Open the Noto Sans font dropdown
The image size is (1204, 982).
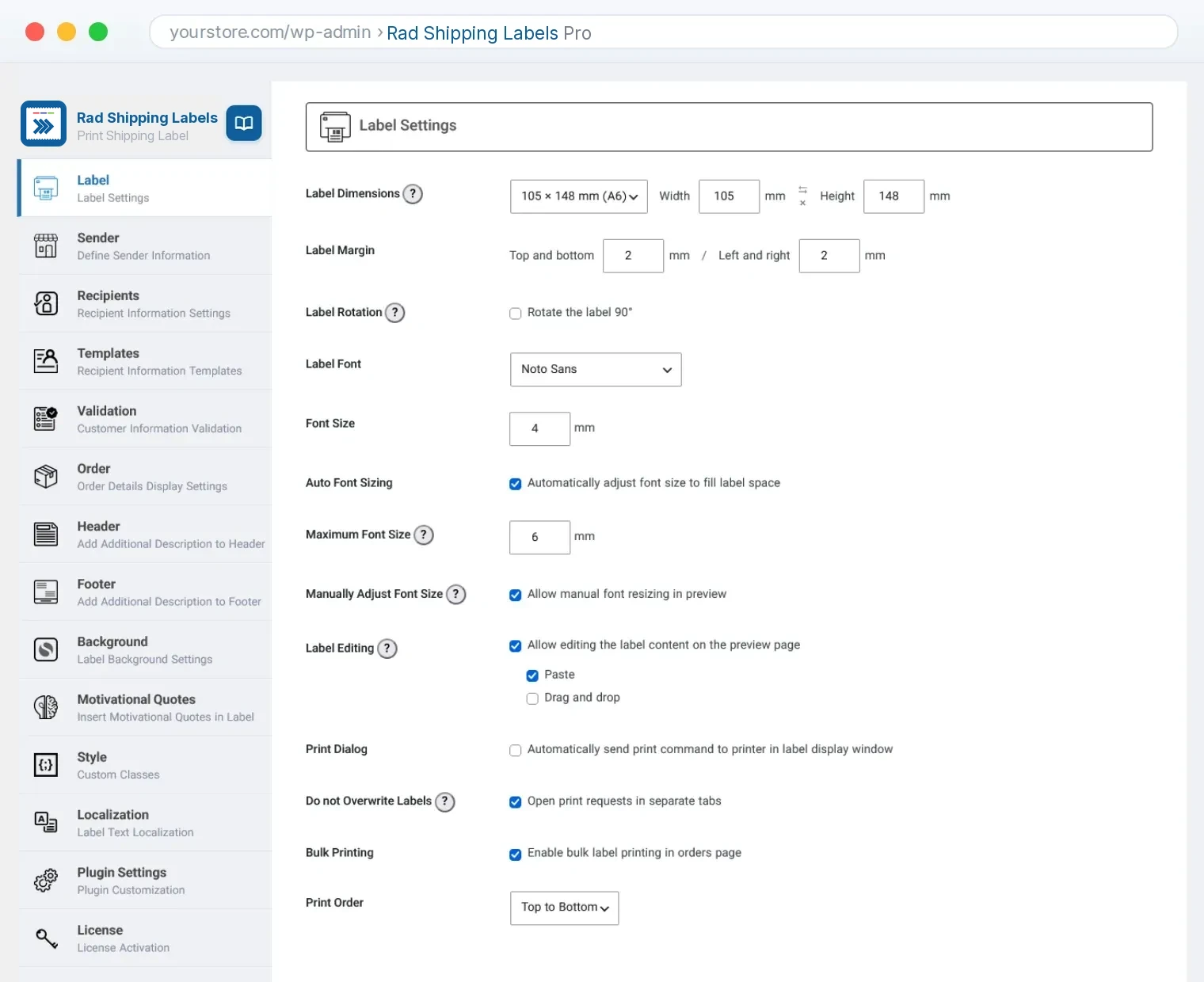click(596, 370)
